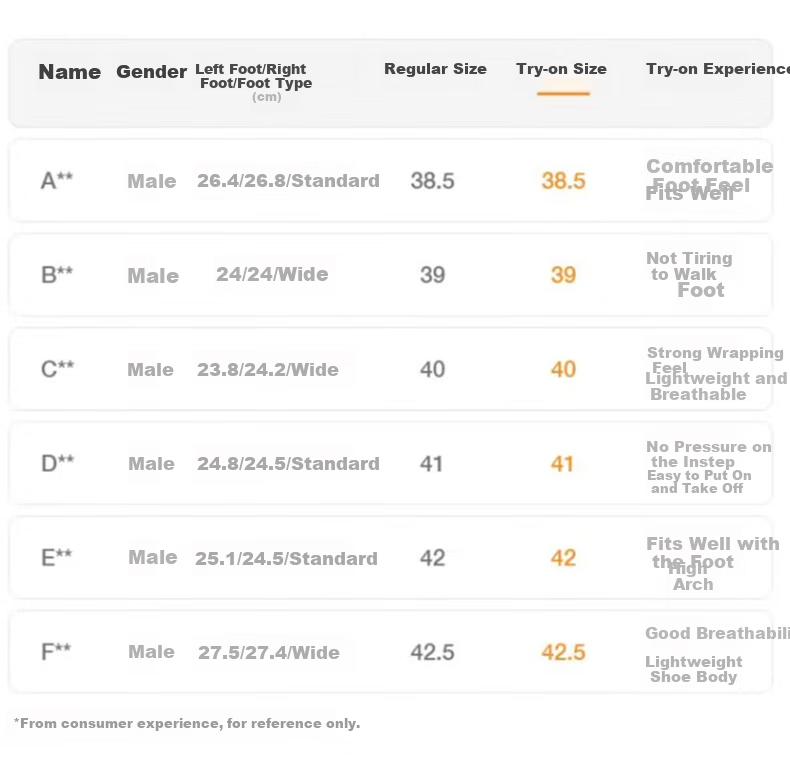
Task: Click the Try-on Size column header
Action: tap(561, 69)
